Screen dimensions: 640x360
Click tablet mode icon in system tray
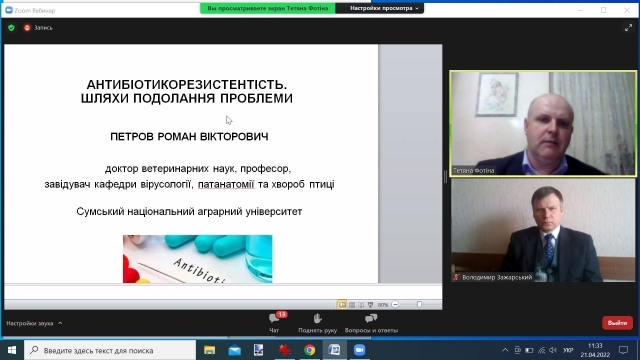pos(518,350)
